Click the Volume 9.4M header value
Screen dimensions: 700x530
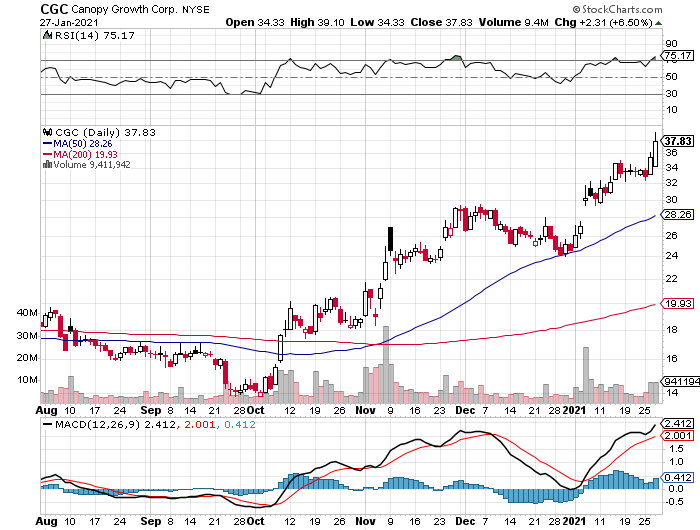(x=513, y=22)
